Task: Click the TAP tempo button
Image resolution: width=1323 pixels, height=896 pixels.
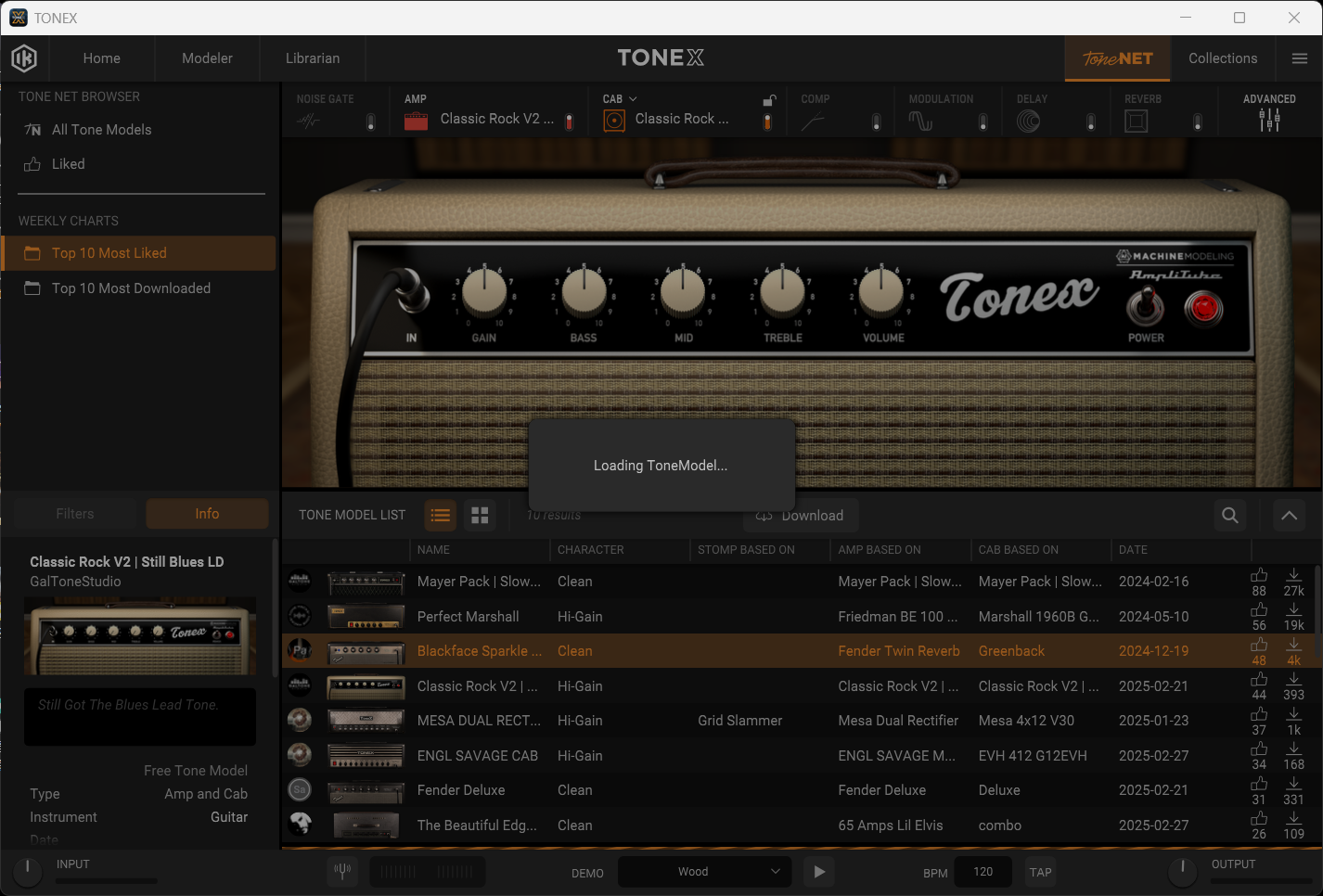Action: [x=1041, y=872]
